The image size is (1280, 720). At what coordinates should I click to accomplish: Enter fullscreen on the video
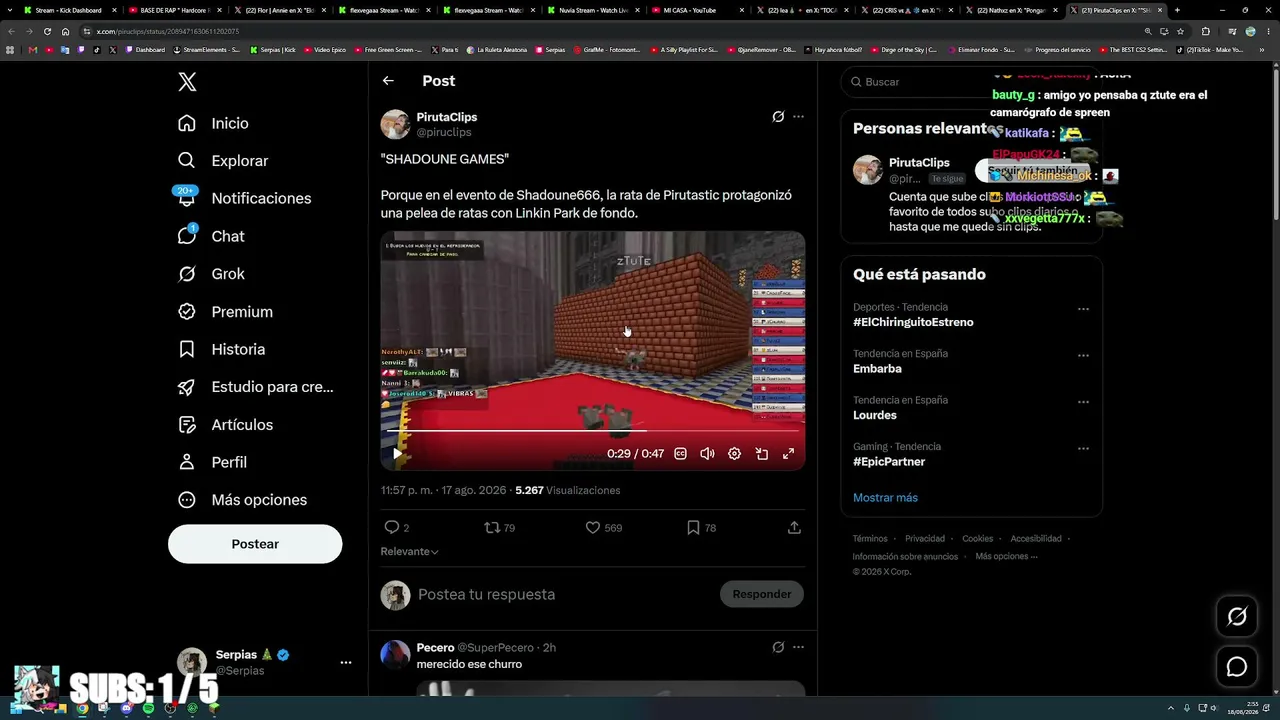[x=788, y=454]
